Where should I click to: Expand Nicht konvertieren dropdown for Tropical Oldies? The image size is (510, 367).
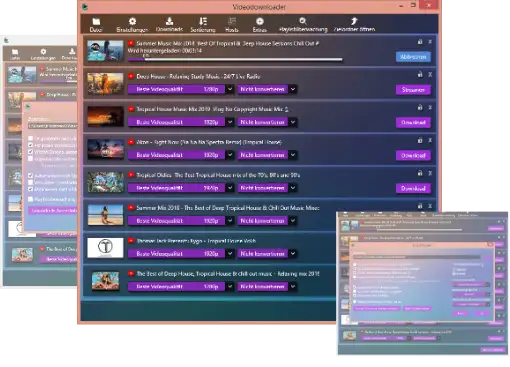[293, 188]
